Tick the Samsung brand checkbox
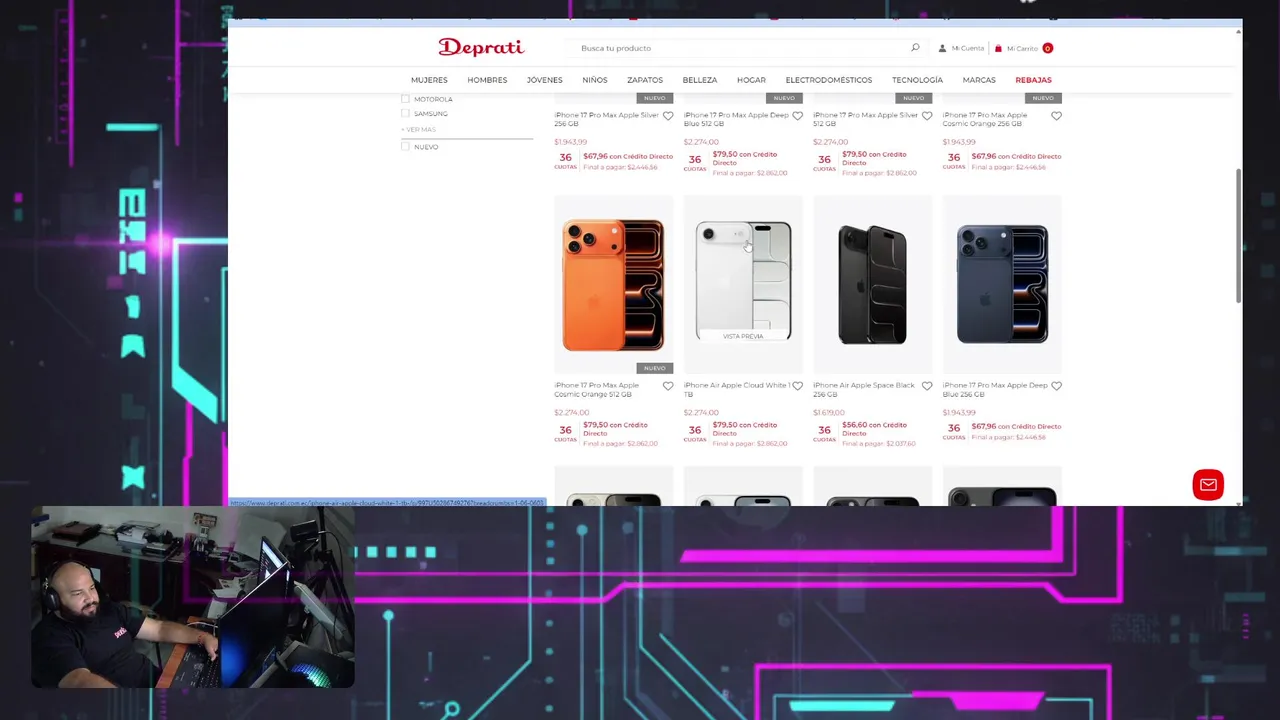The height and width of the screenshot is (720, 1280). [405, 113]
